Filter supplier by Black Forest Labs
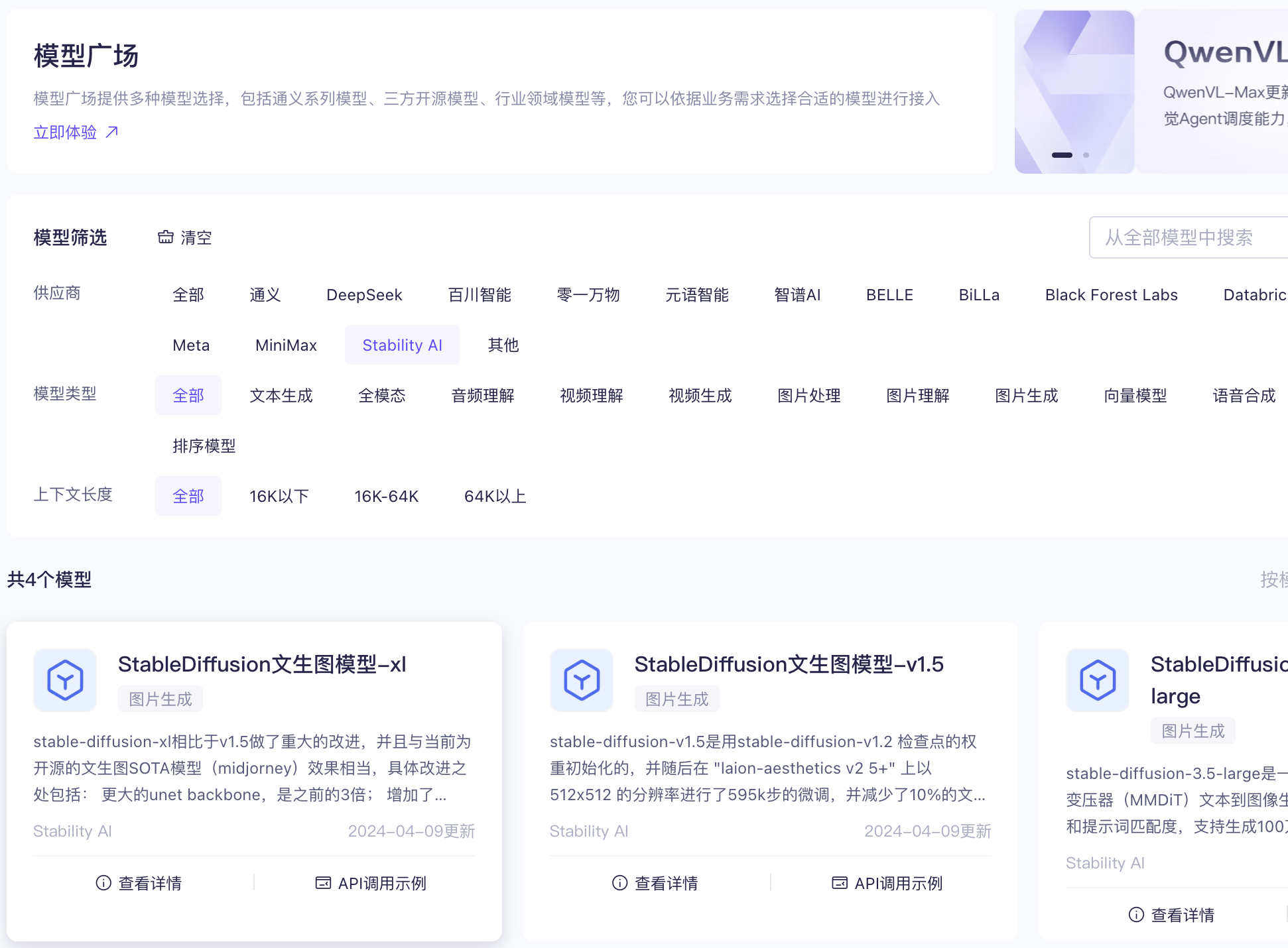This screenshot has height=948, width=1288. (x=1112, y=295)
